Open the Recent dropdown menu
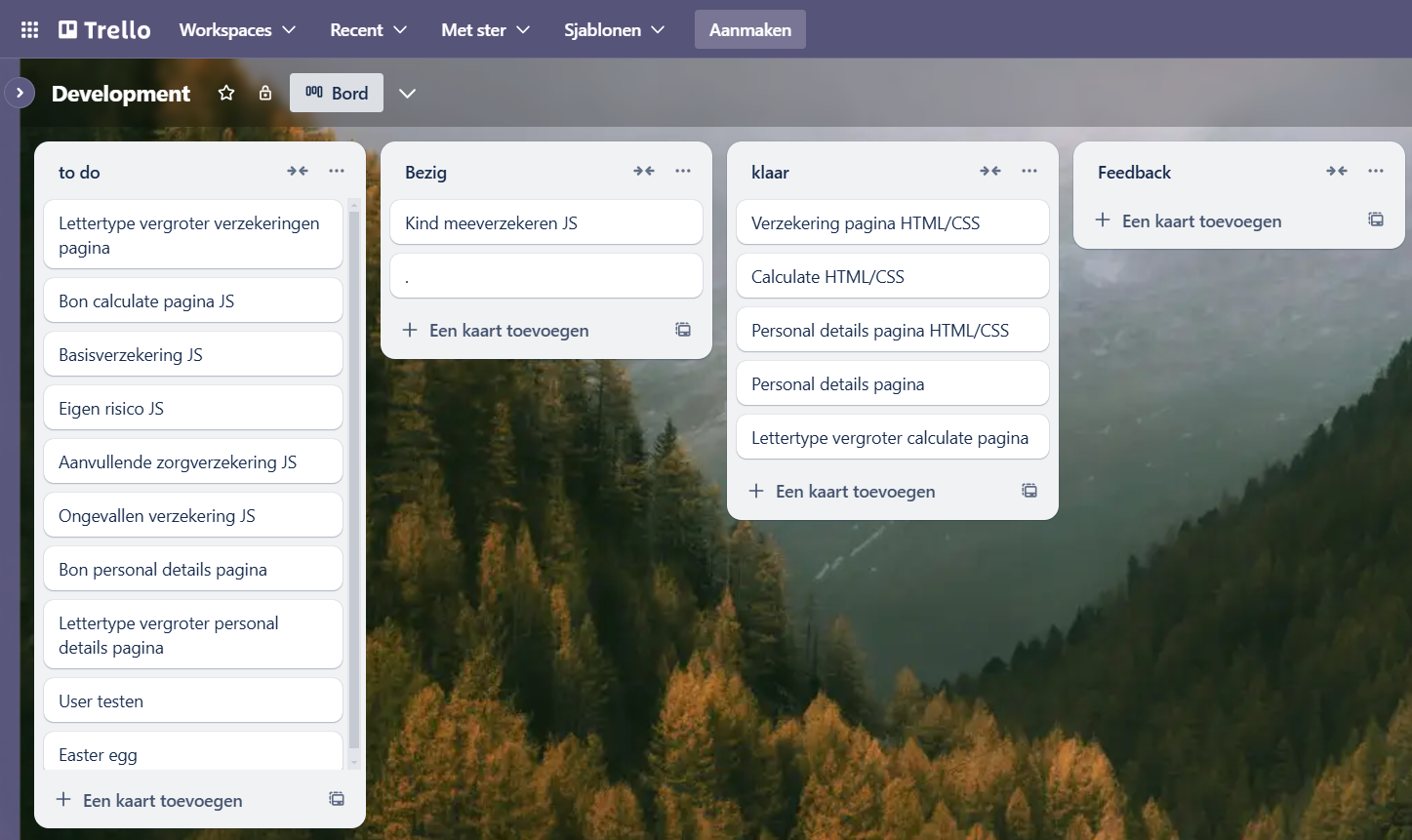This screenshot has width=1412, height=840. [368, 29]
